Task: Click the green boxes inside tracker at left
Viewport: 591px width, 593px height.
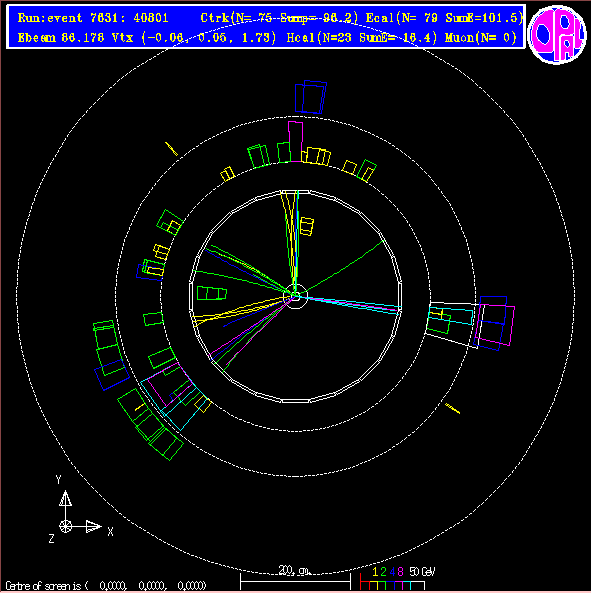Action: (x=212, y=293)
